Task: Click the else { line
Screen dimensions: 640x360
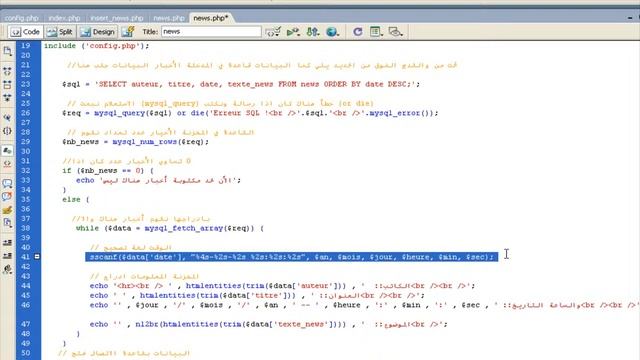Action: 76,199
